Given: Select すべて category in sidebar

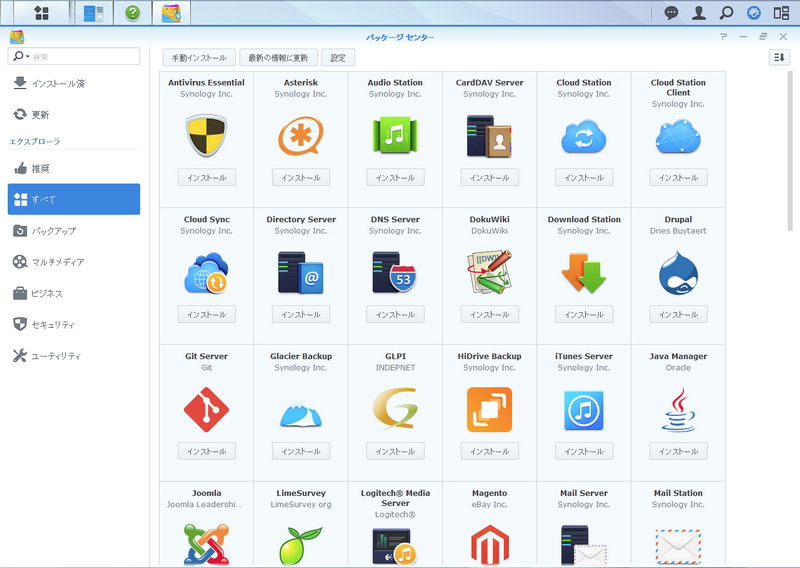Looking at the screenshot, I should (73, 199).
